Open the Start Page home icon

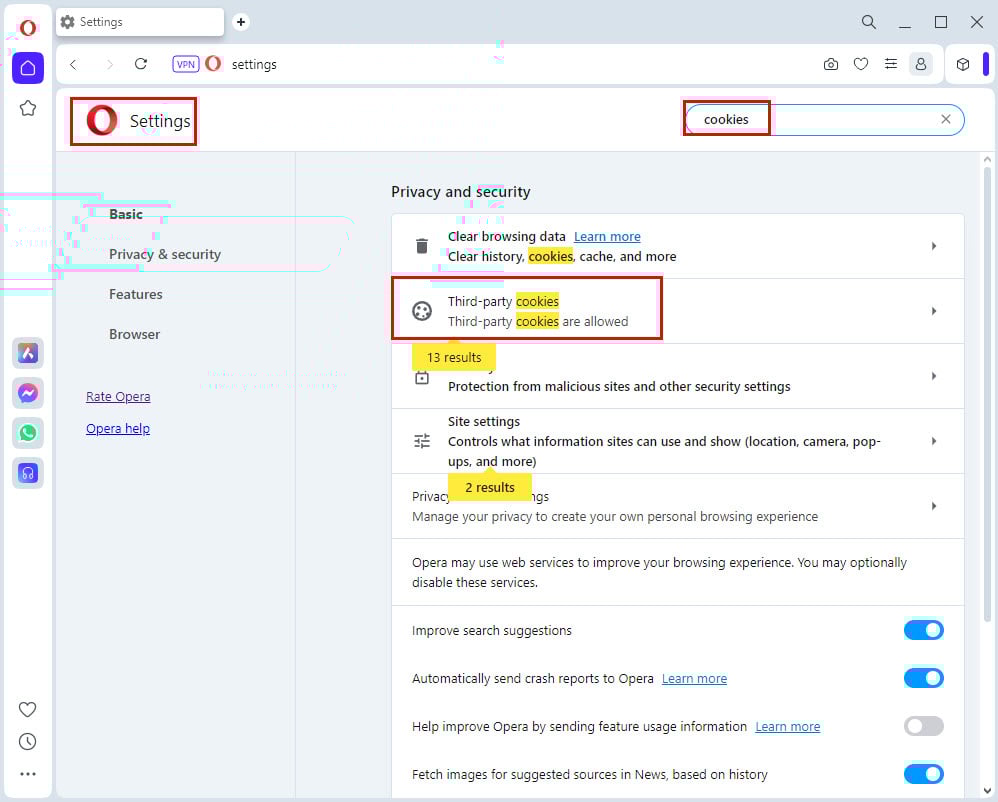click(x=28, y=67)
